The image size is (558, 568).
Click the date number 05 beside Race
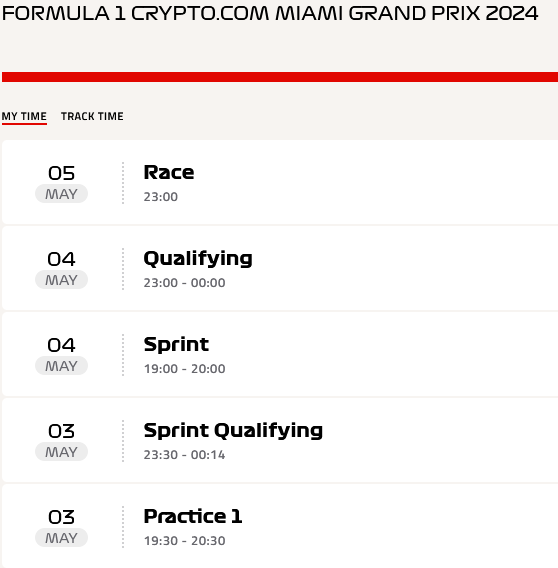[x=61, y=173]
